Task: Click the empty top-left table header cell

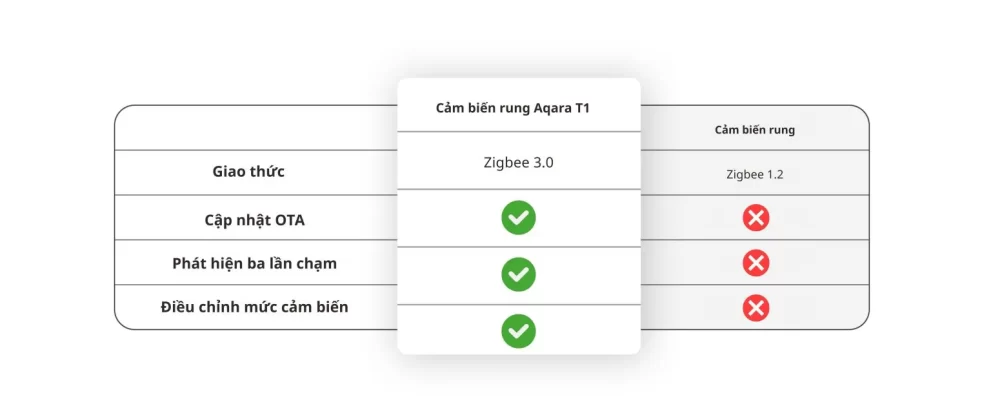Action: click(x=255, y=129)
